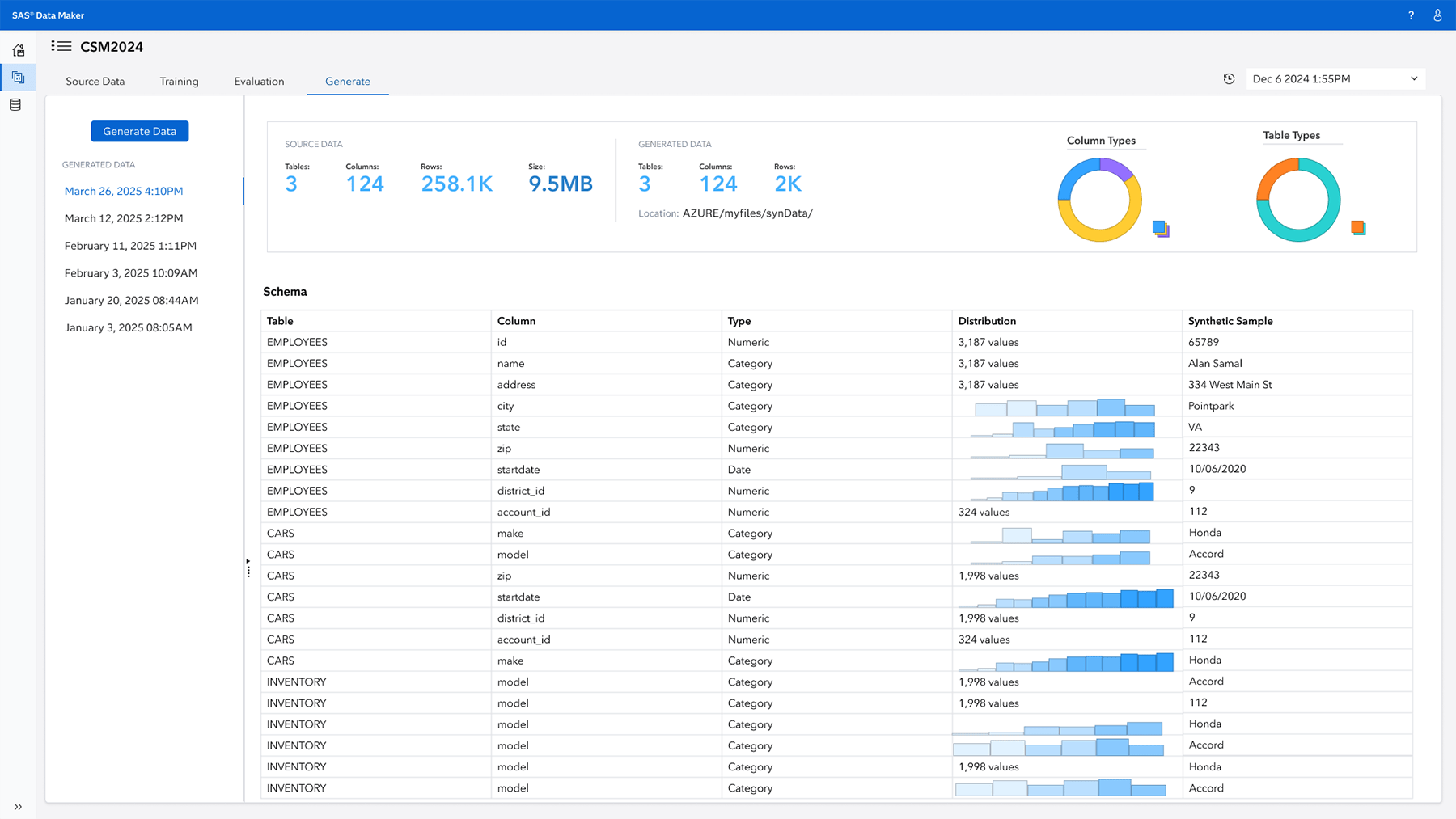Click the list icon beside CSM2024 title

click(x=61, y=46)
